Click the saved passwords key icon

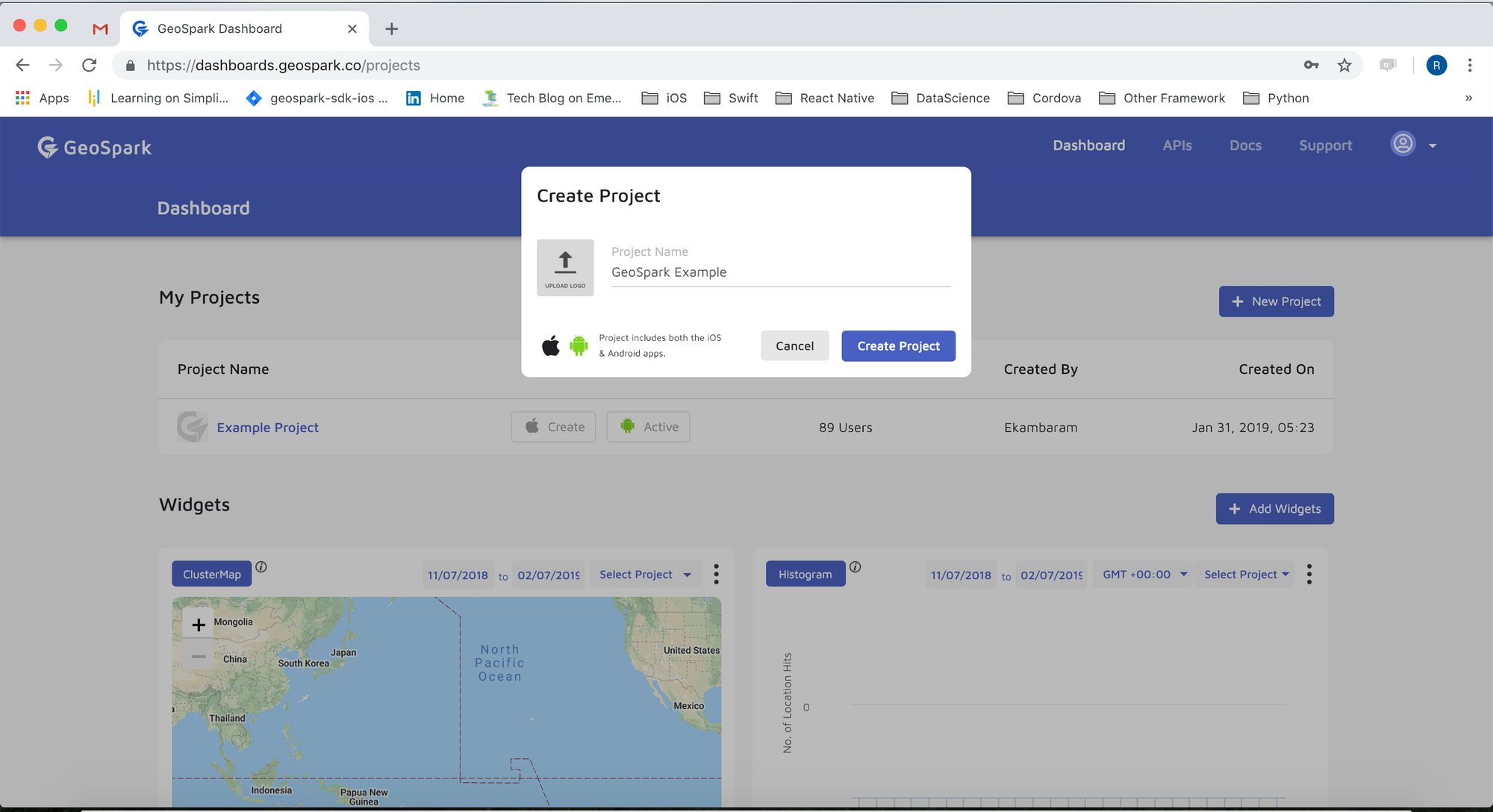click(x=1312, y=65)
